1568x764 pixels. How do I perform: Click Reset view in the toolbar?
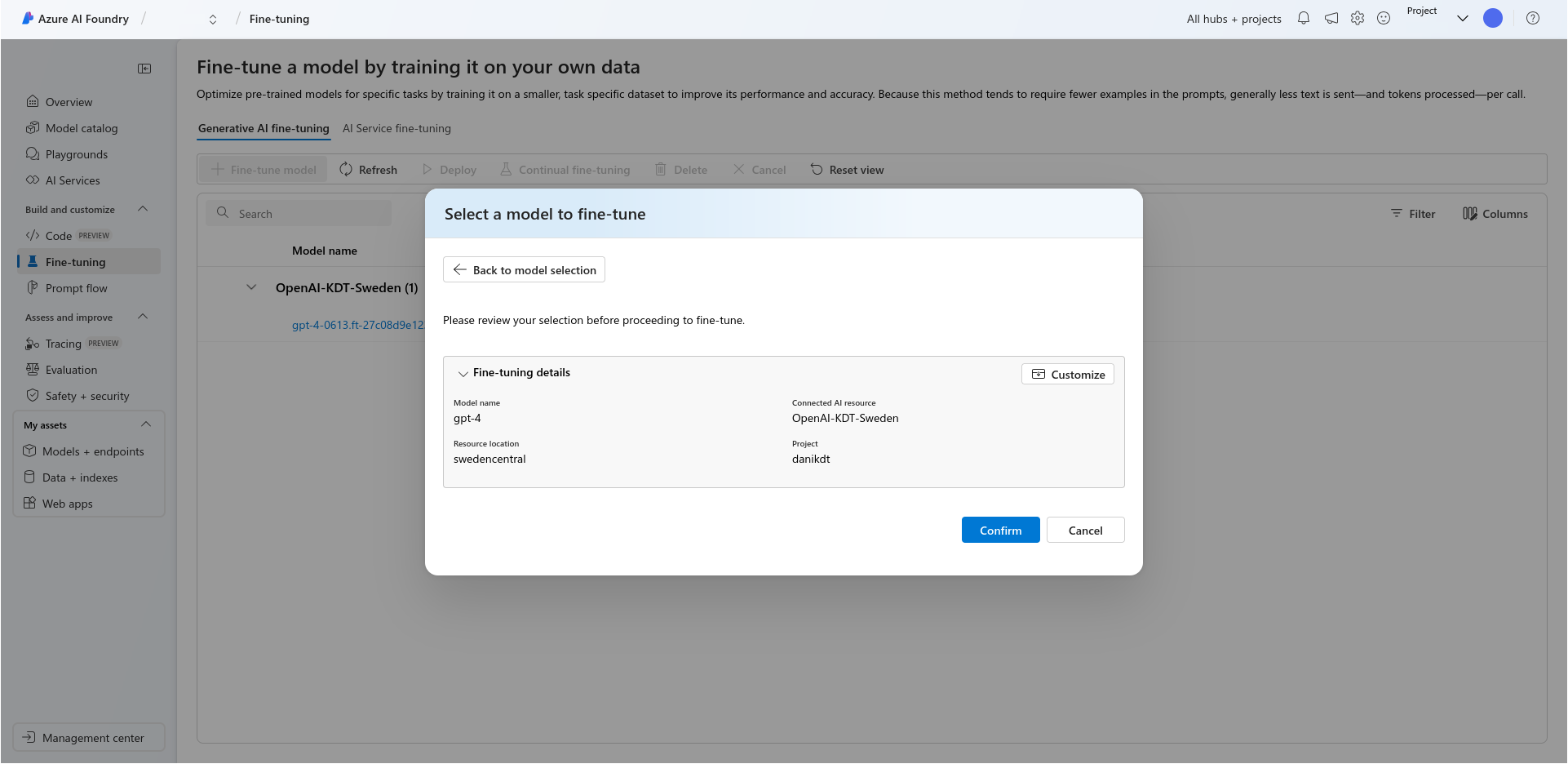[x=848, y=170]
